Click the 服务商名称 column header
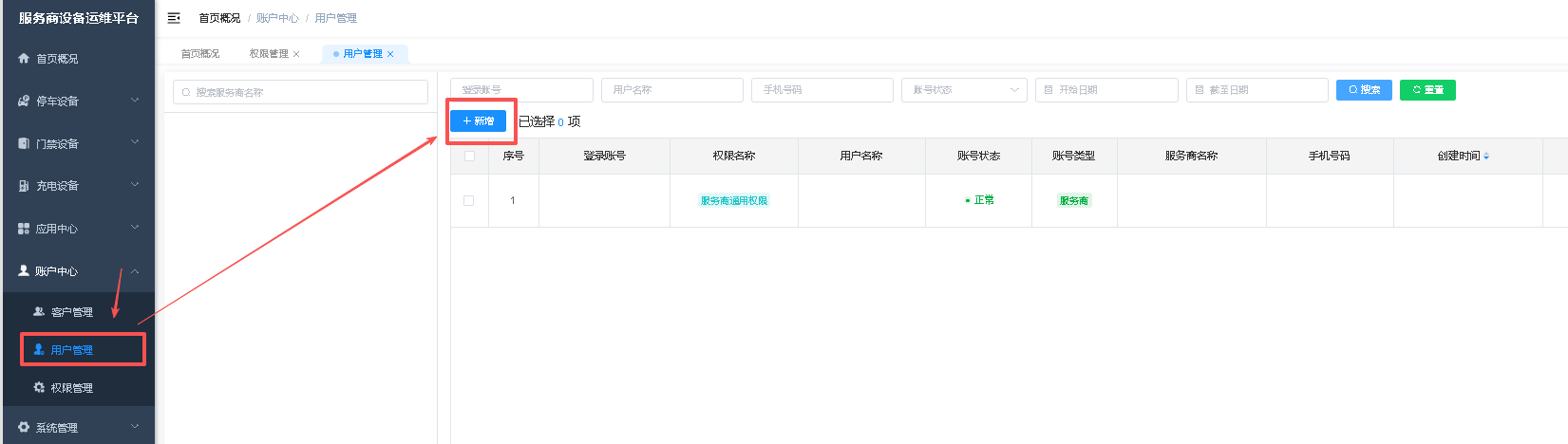 (1192, 156)
